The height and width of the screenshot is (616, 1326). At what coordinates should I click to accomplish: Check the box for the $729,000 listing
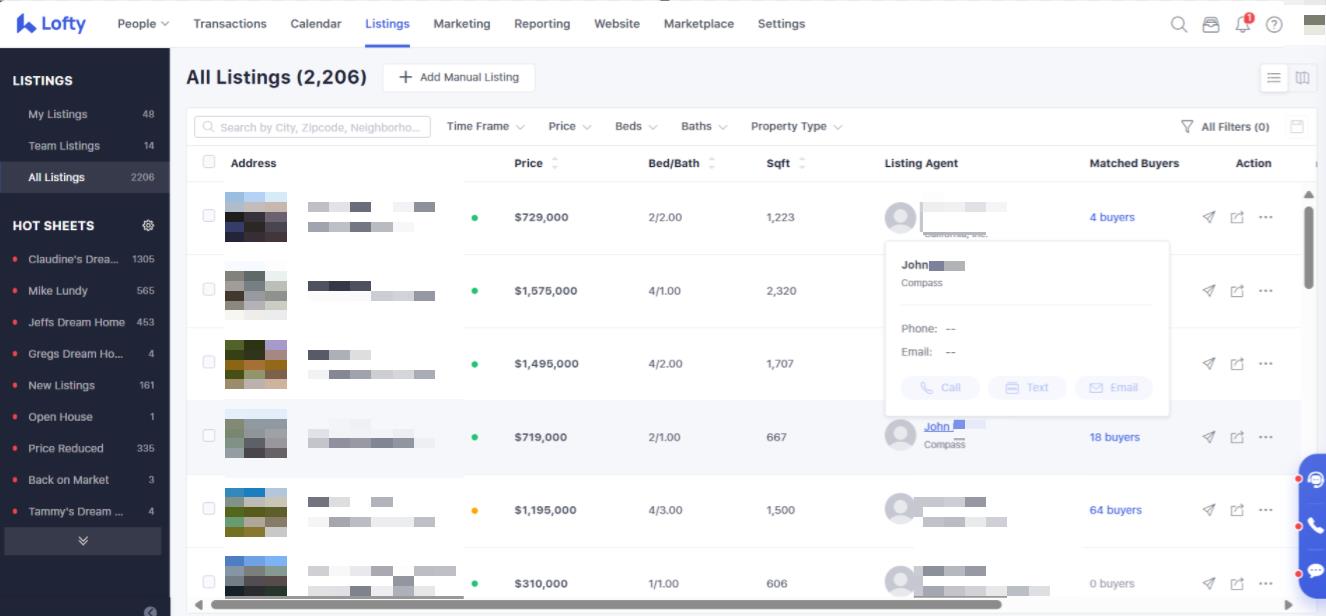[209, 216]
